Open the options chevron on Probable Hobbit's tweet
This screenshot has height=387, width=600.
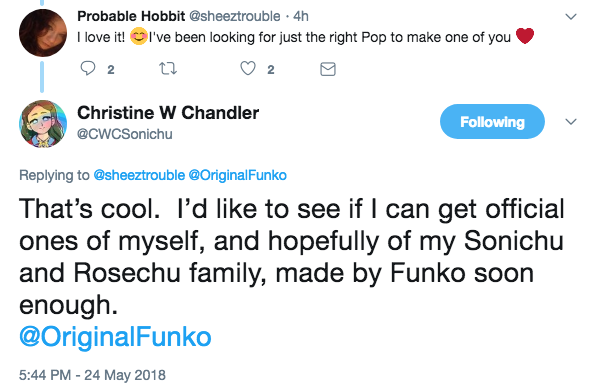(x=571, y=17)
